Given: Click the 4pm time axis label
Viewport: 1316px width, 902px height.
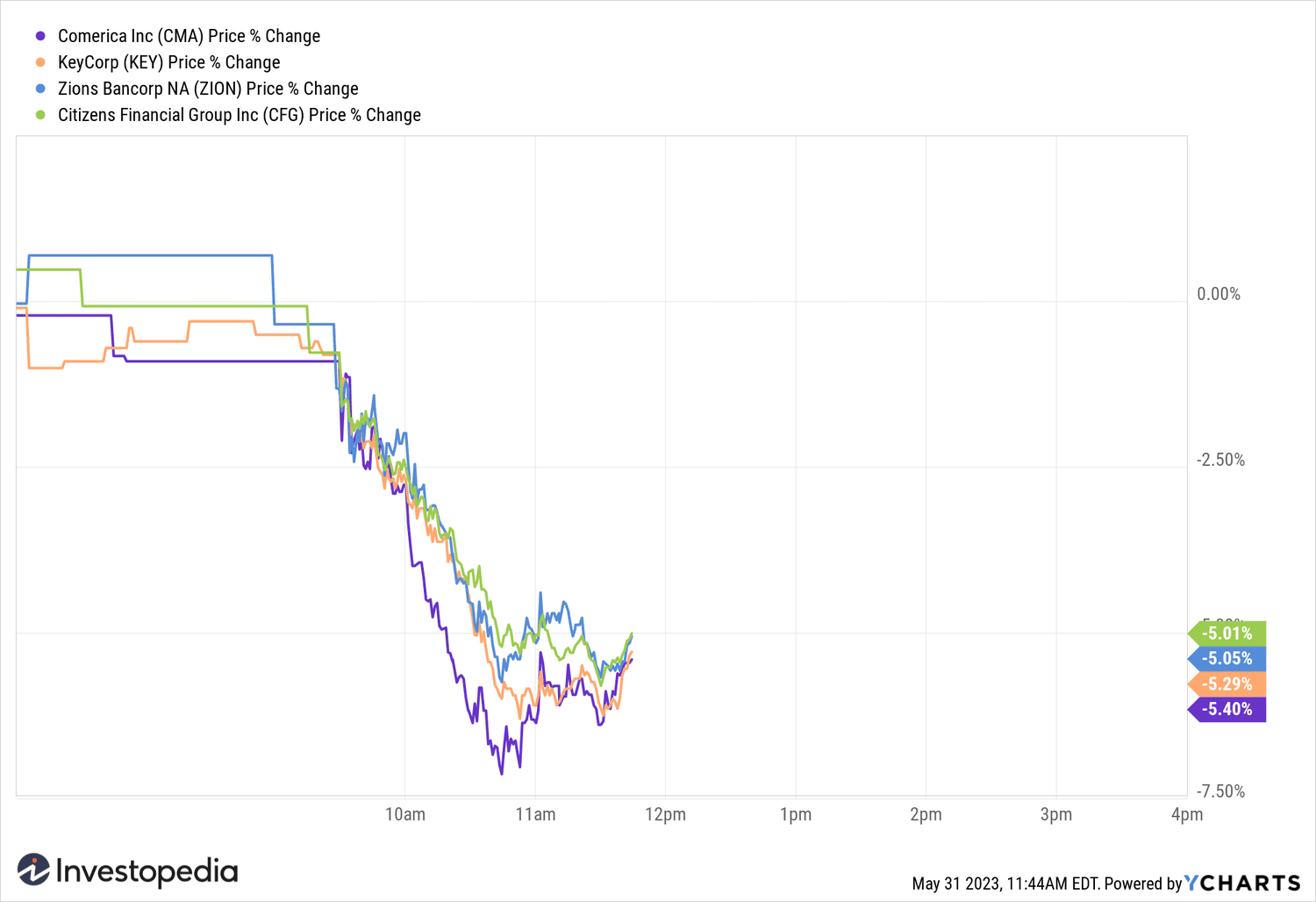Looking at the screenshot, I should coord(1187,814).
